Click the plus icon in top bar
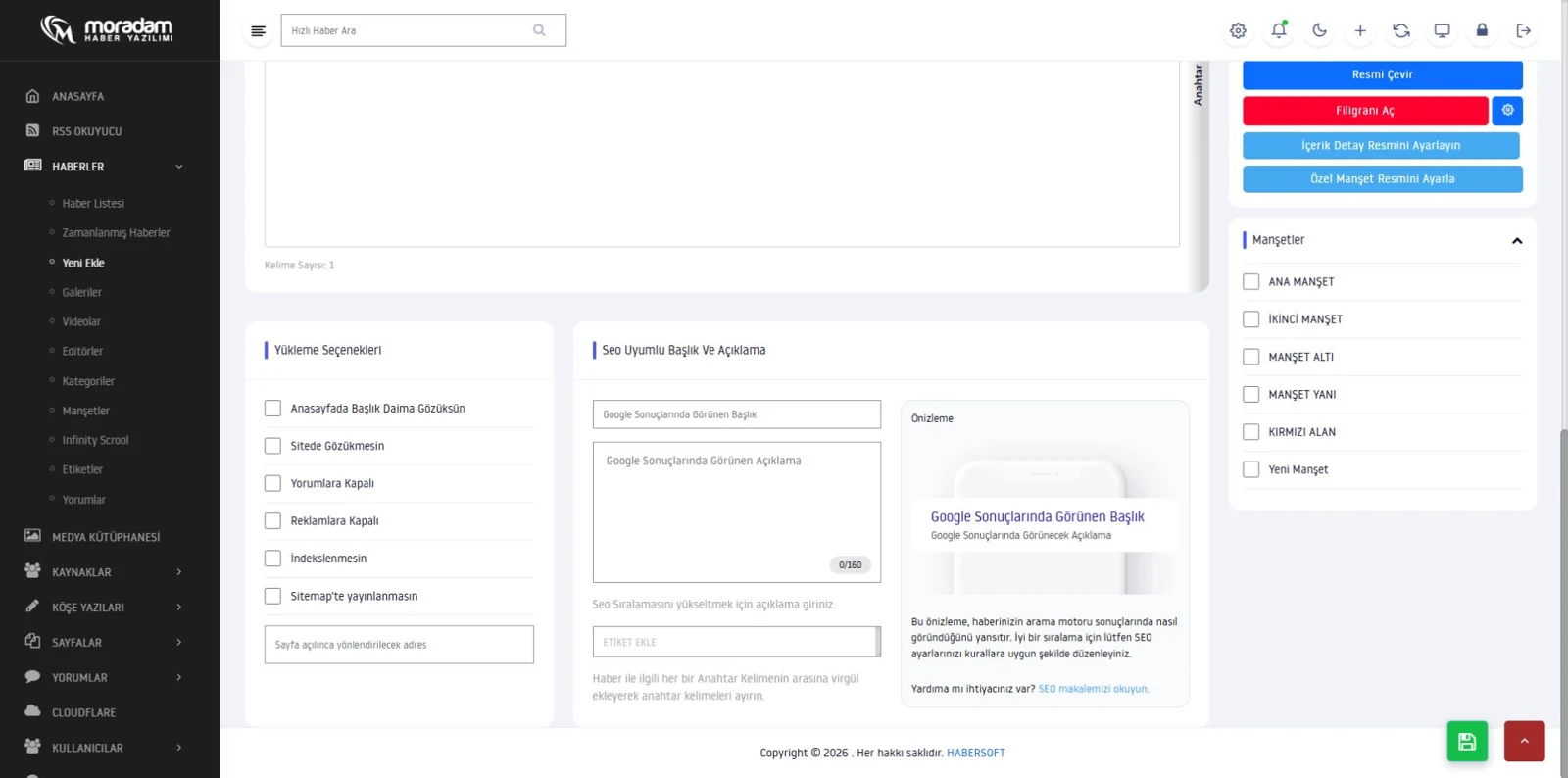 (x=1360, y=30)
